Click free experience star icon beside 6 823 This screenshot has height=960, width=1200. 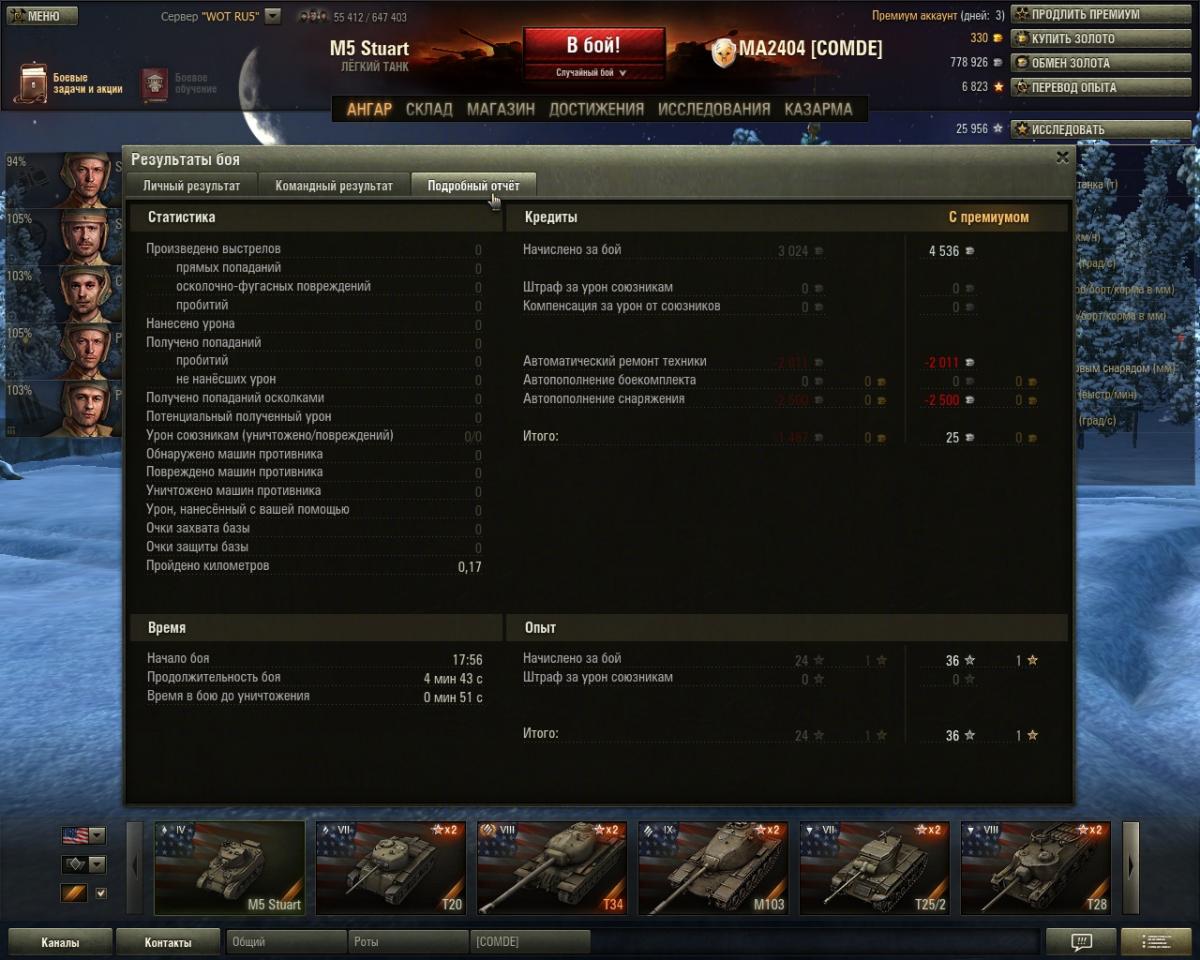[997, 87]
